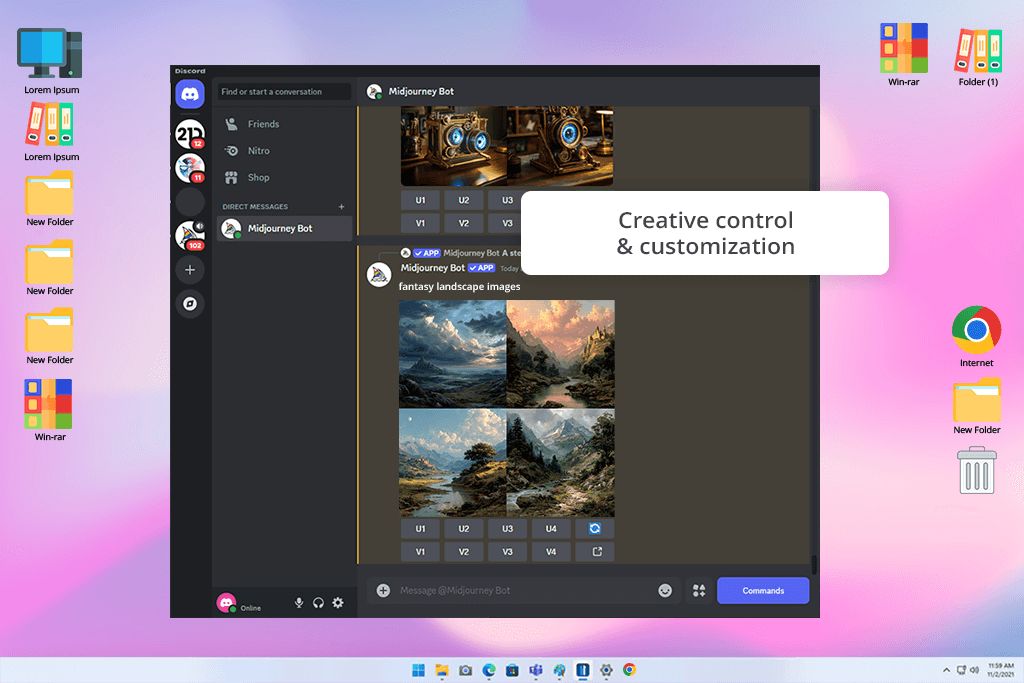Open the taskbar clock showing 11:59 AM
The image size is (1024, 683).
(x=1000, y=670)
